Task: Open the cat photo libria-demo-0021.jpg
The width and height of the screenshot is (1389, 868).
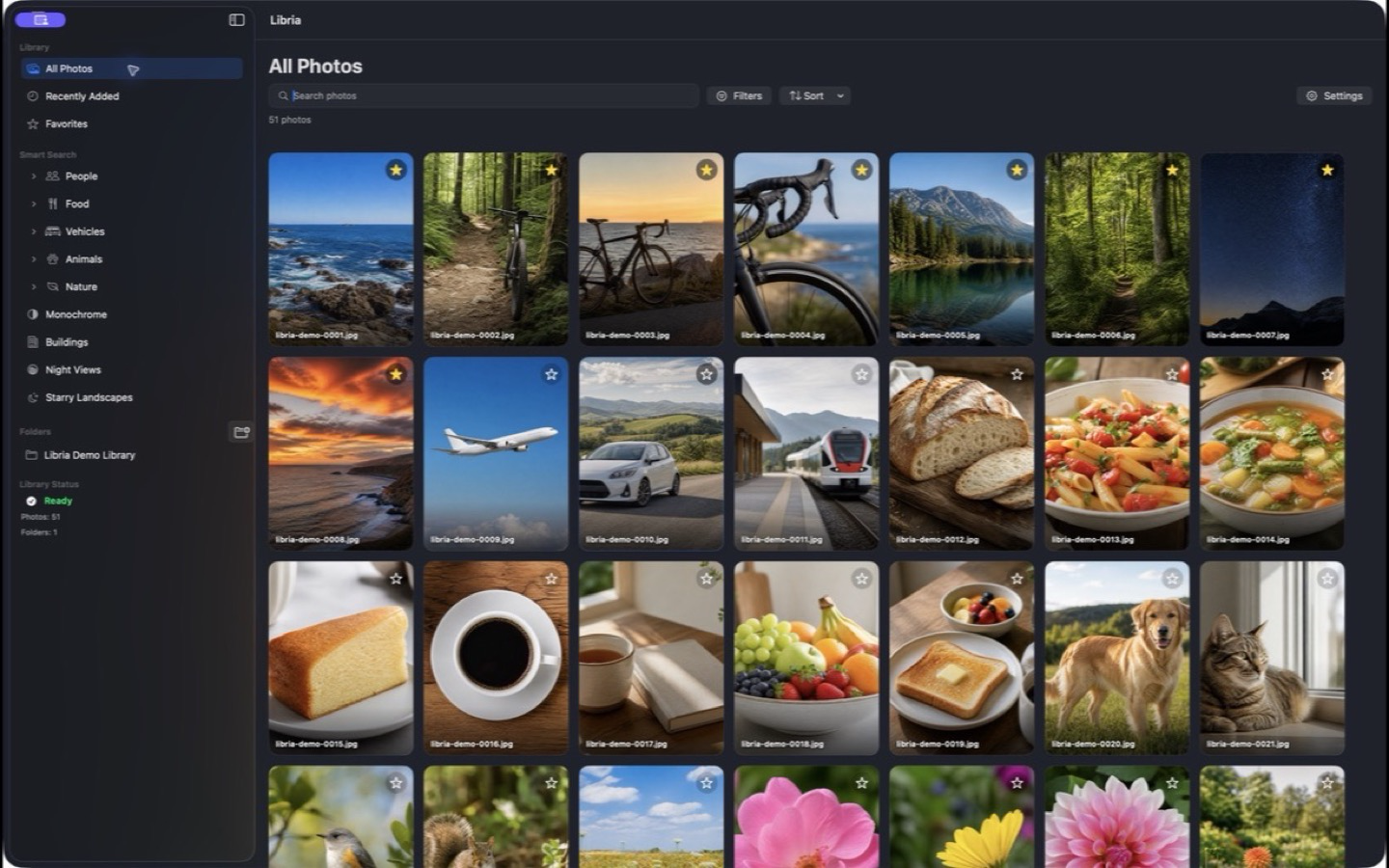Action: 1272,658
